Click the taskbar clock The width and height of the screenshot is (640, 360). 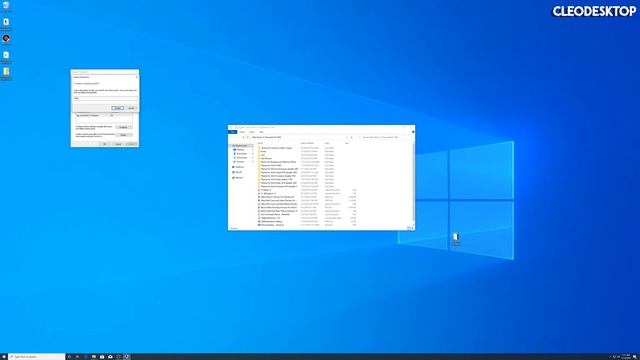[626, 357]
